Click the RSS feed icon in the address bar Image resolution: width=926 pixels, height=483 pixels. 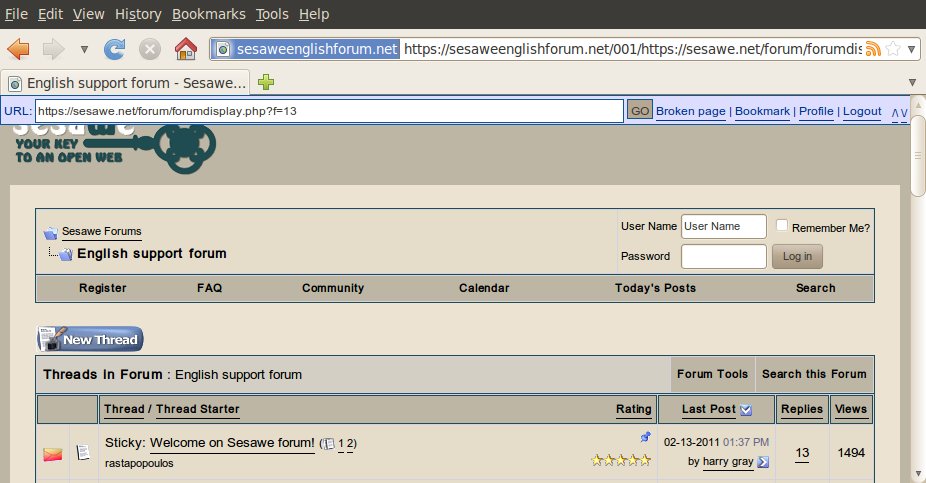873,49
